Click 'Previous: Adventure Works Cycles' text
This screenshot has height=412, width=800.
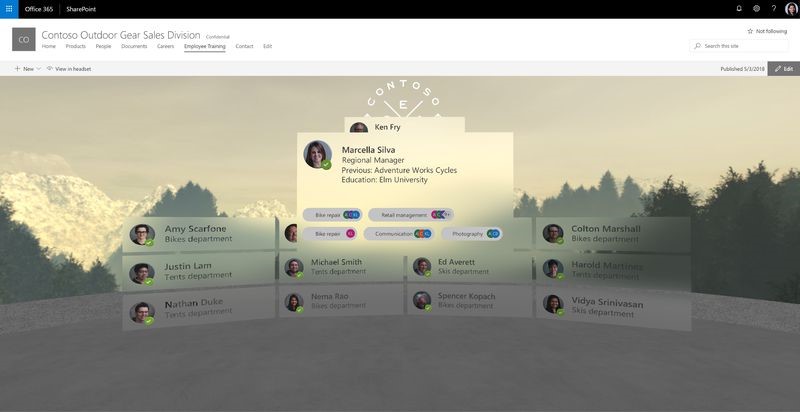(399, 170)
